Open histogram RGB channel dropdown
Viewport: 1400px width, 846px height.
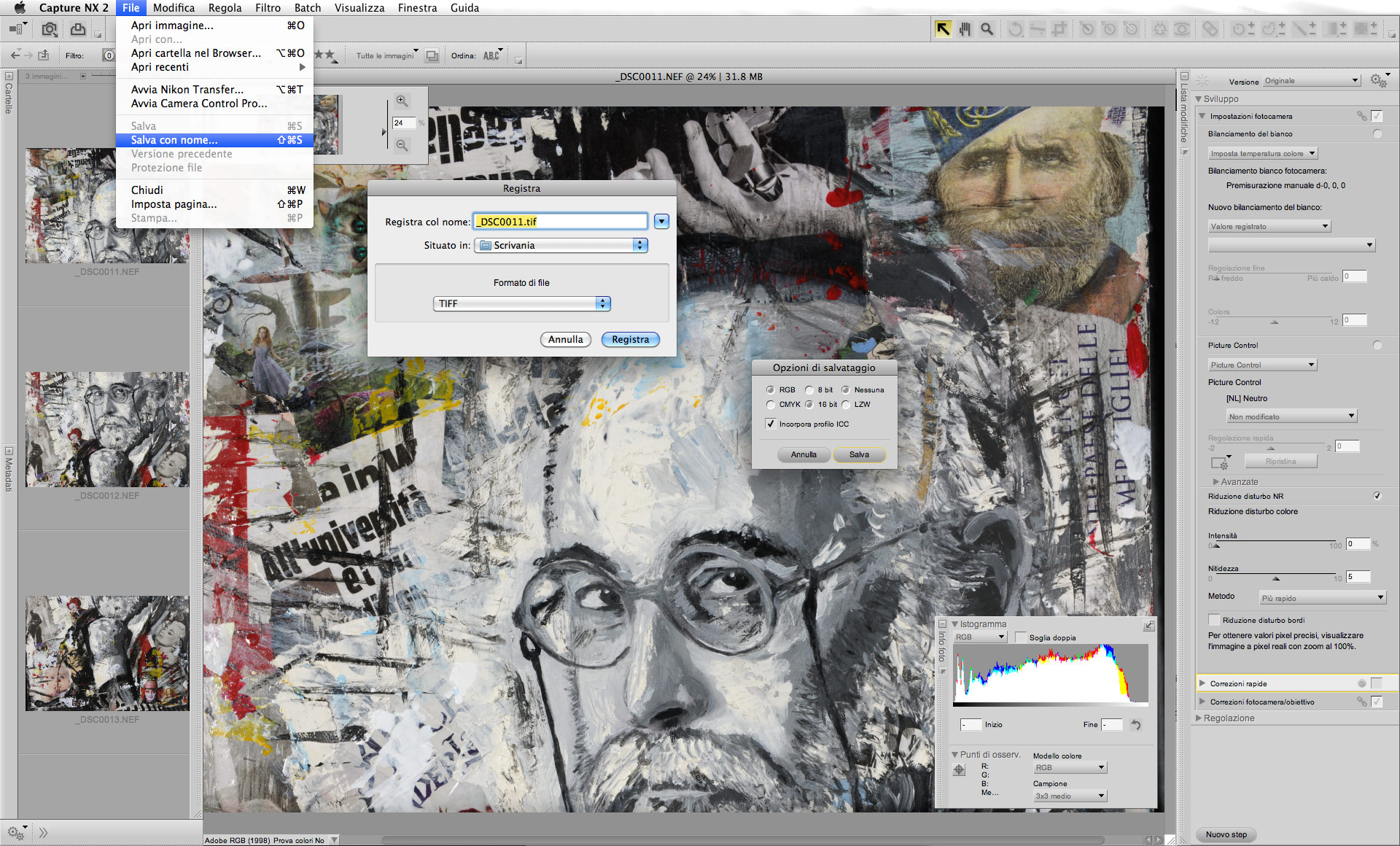[x=980, y=637]
